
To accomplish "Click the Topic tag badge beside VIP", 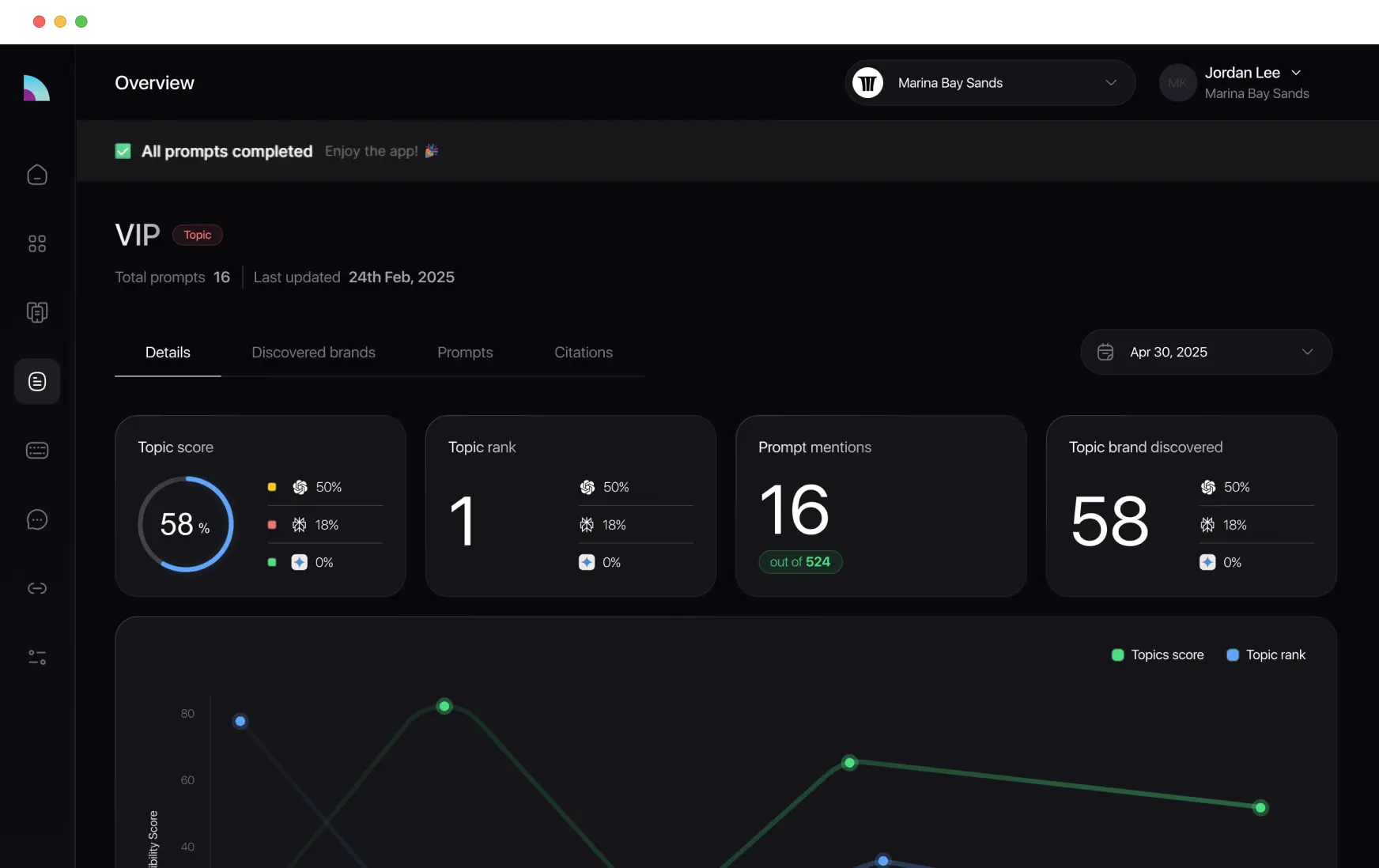I will pyautogui.click(x=198, y=235).
